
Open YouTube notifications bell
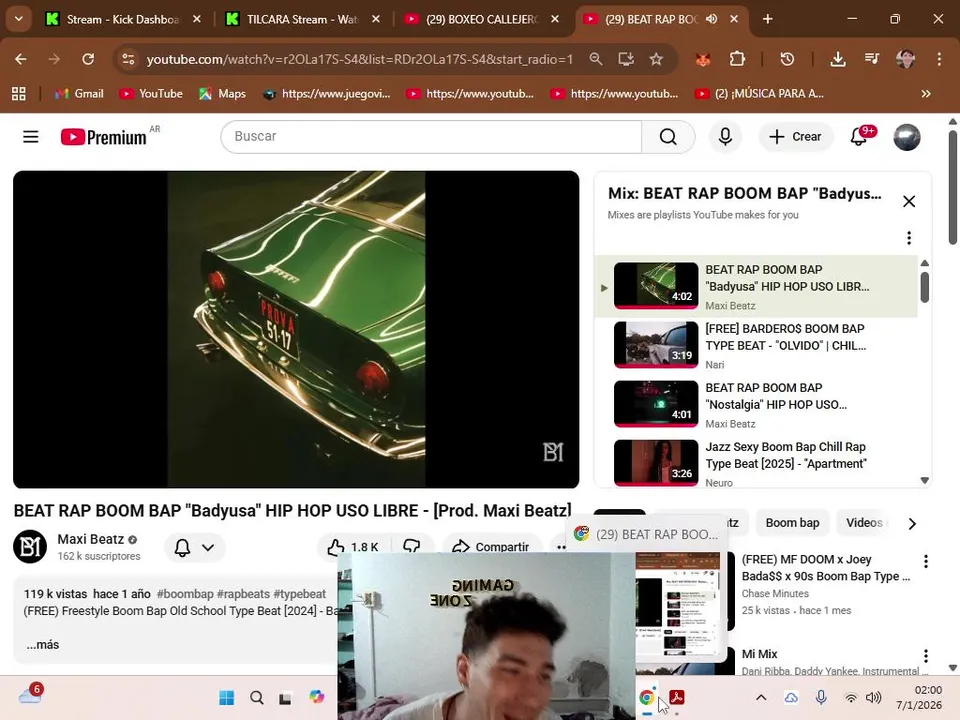858,137
